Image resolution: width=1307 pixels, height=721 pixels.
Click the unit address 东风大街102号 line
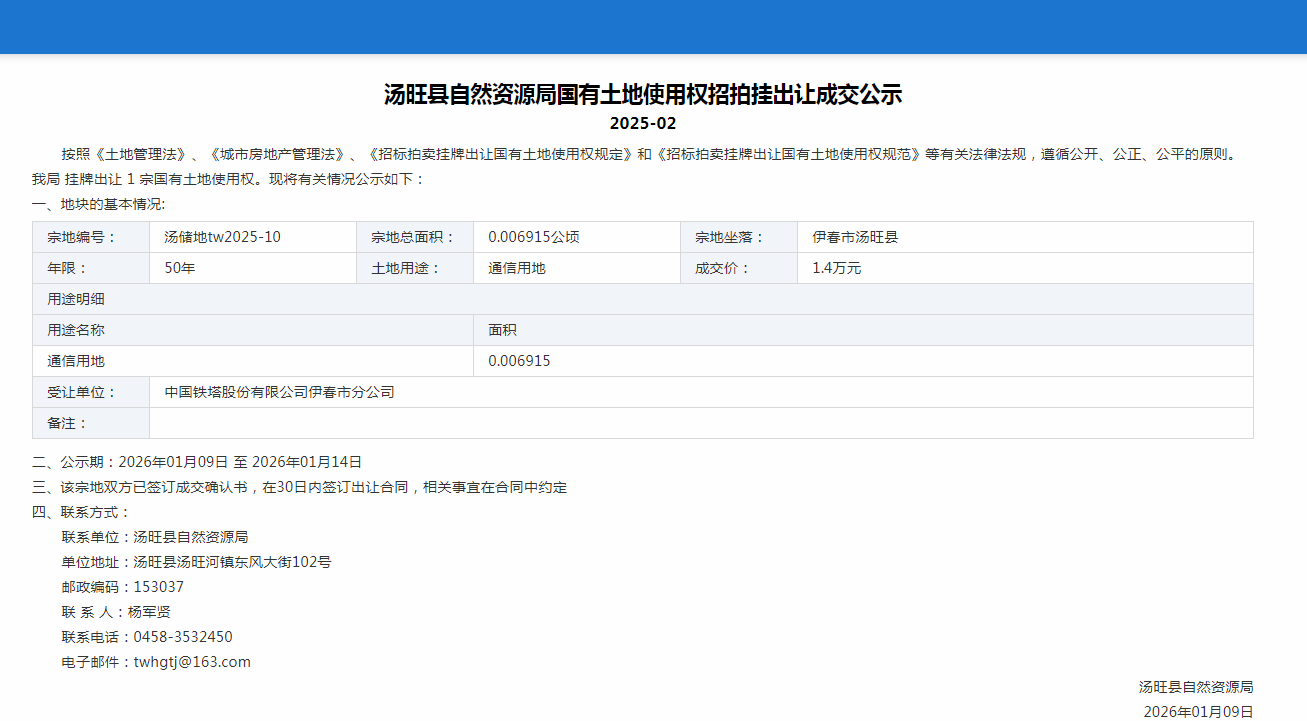(232, 562)
